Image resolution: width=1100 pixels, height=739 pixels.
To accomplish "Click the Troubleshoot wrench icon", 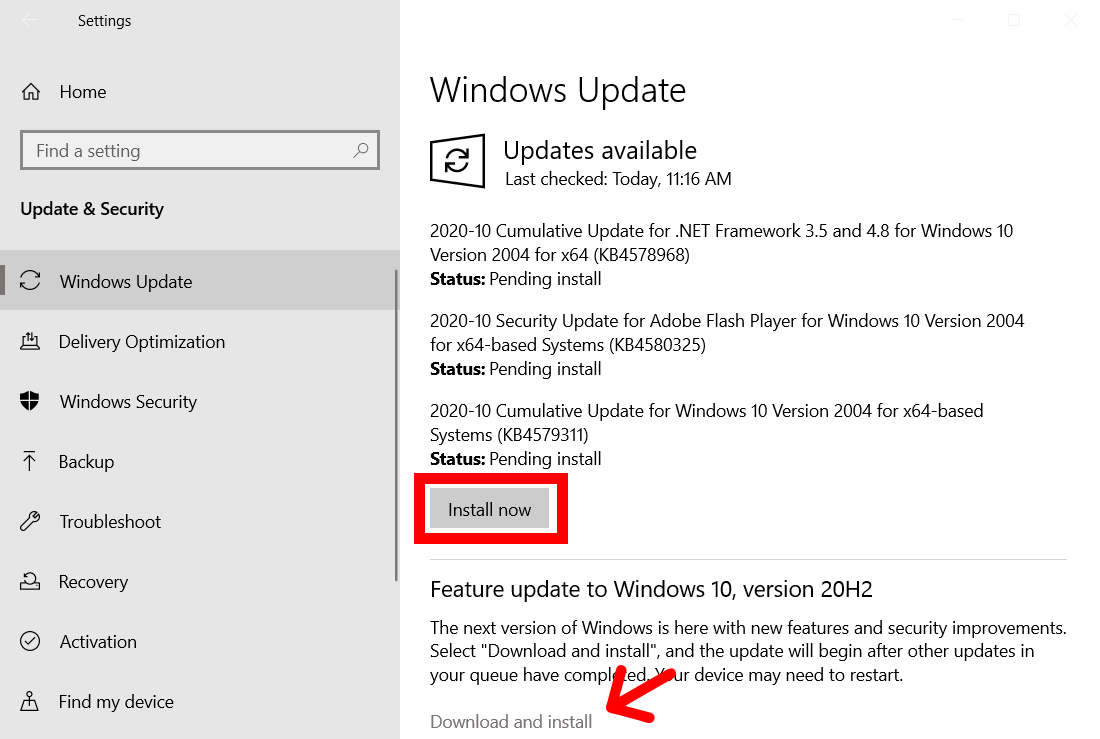I will tap(30, 521).
